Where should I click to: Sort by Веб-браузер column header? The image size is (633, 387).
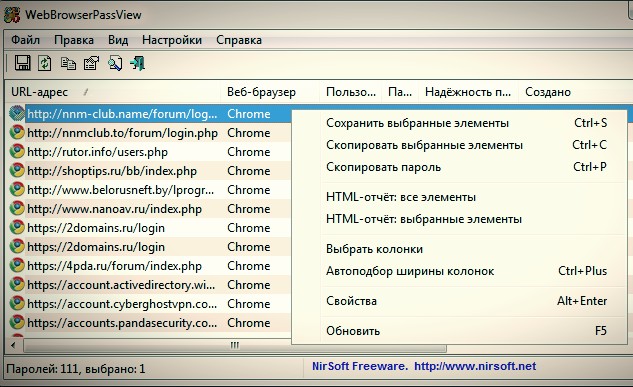point(270,92)
